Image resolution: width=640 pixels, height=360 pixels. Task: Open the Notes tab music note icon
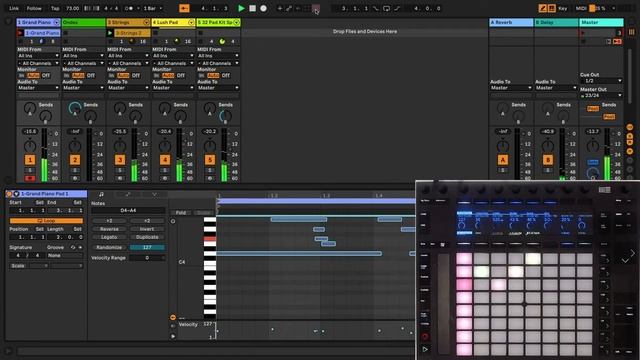pos(101,195)
